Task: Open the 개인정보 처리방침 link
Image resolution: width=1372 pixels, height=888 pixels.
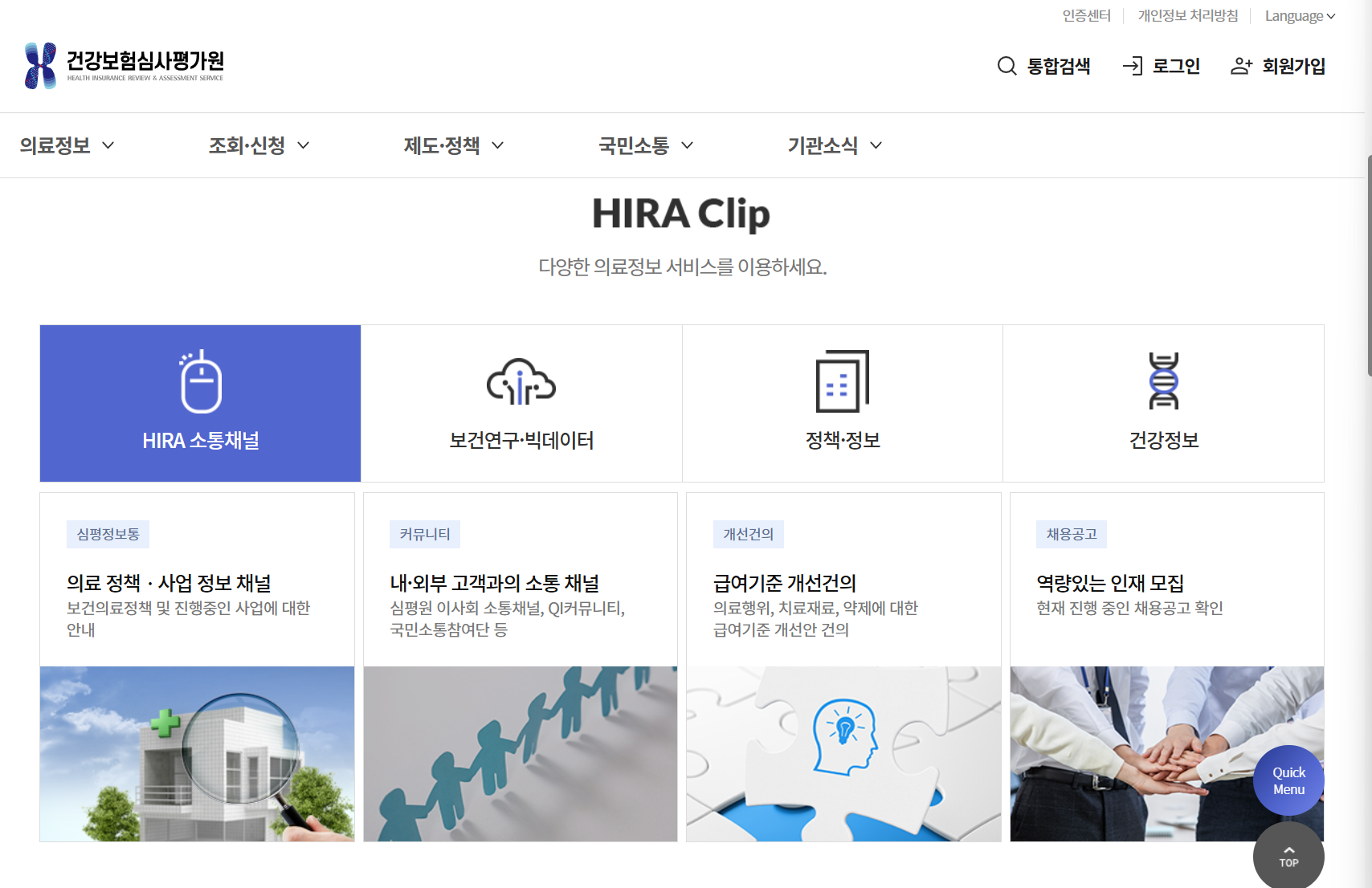Action: click(1188, 16)
